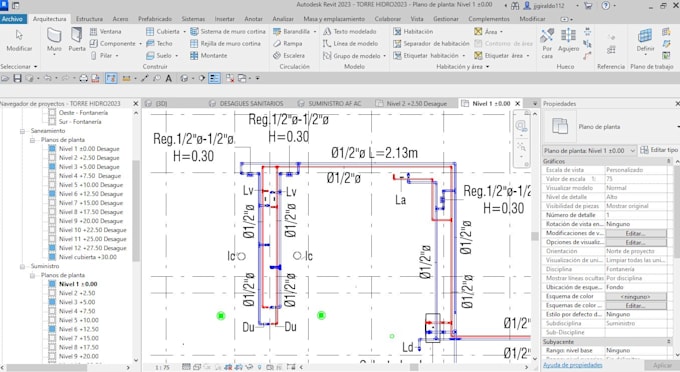The image size is (680, 372).
Task: Collapse Planos de planta under Suministro
Action: click(x=33, y=275)
